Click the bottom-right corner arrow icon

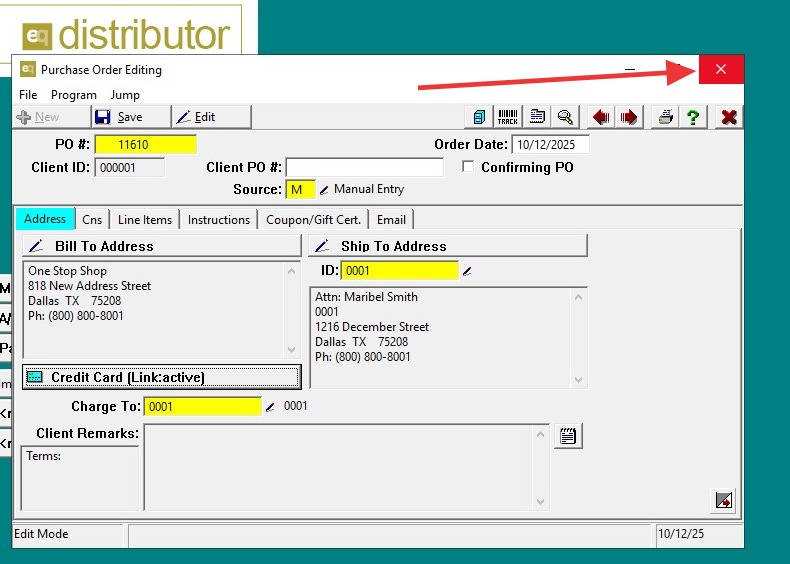point(723,500)
